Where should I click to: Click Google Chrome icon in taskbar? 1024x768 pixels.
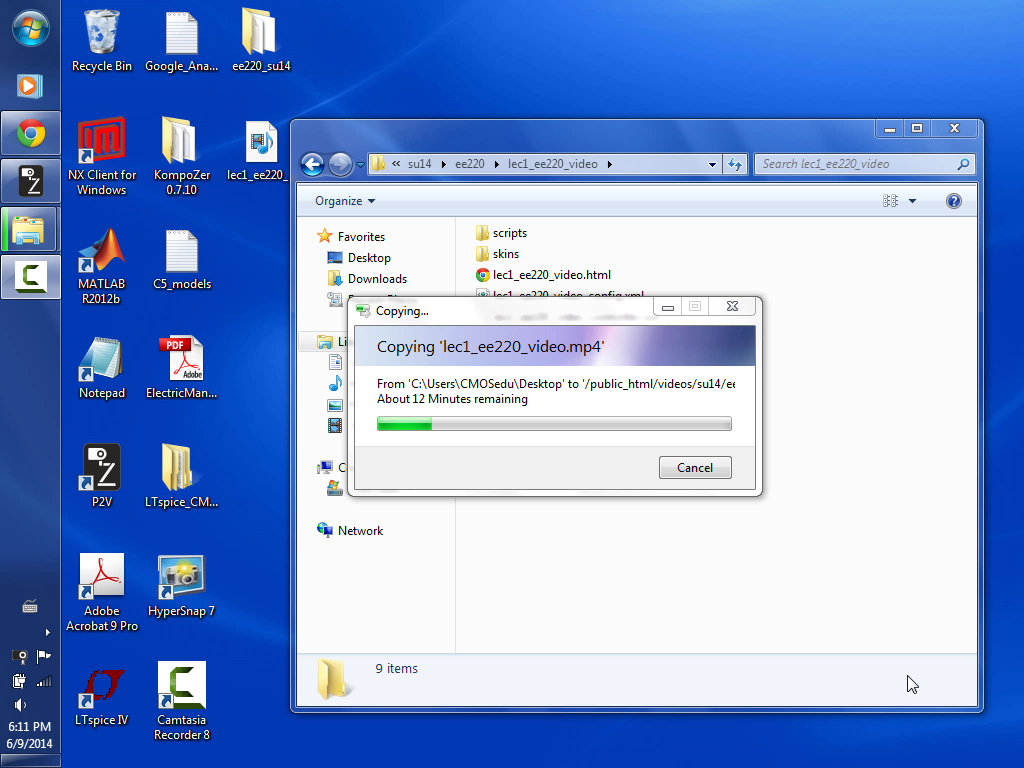[x=30, y=133]
